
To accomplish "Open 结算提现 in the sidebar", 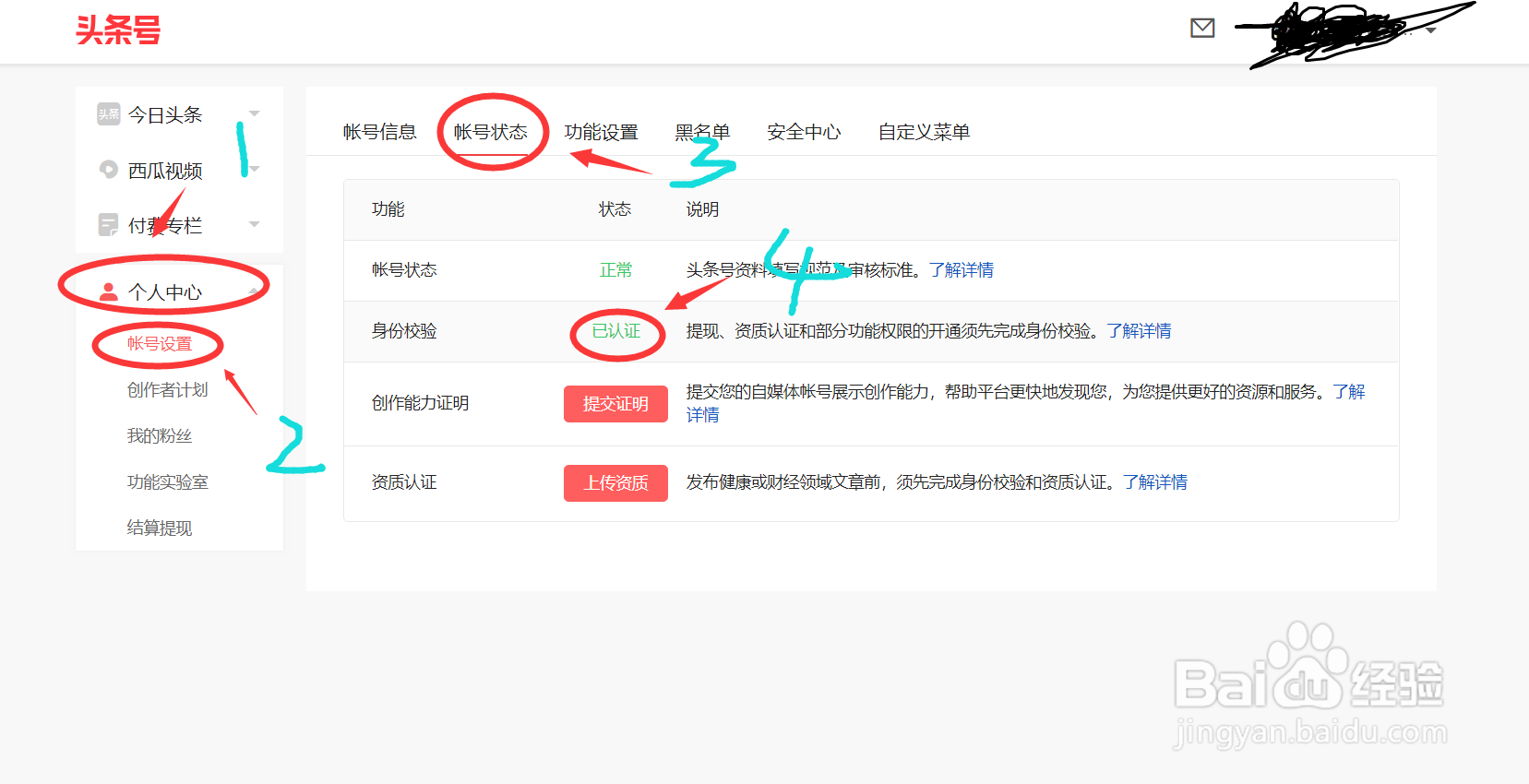I will click(x=160, y=529).
